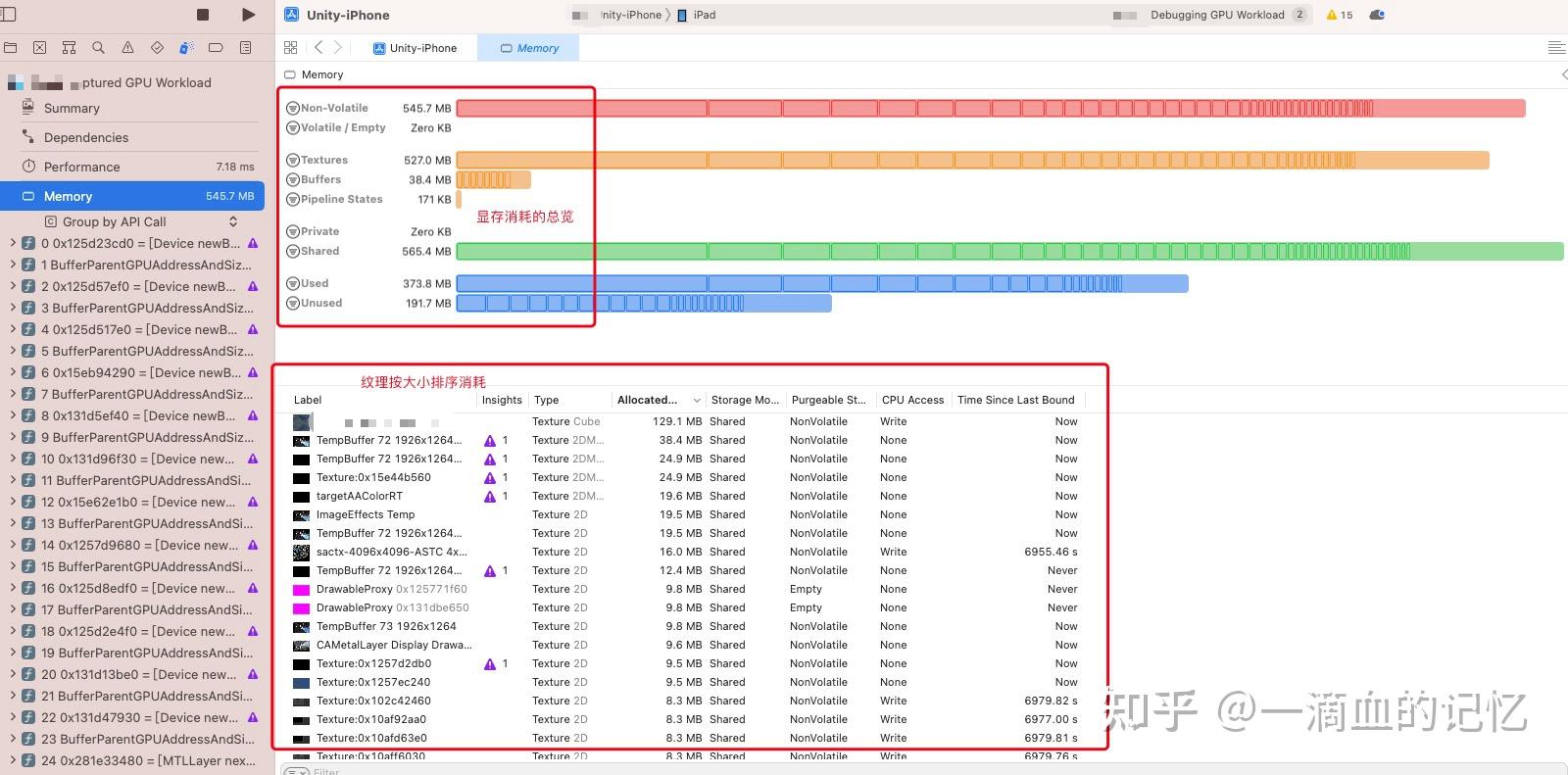The image size is (1568, 775).
Task: Open the issue navigator warning icon
Action: pos(127,47)
